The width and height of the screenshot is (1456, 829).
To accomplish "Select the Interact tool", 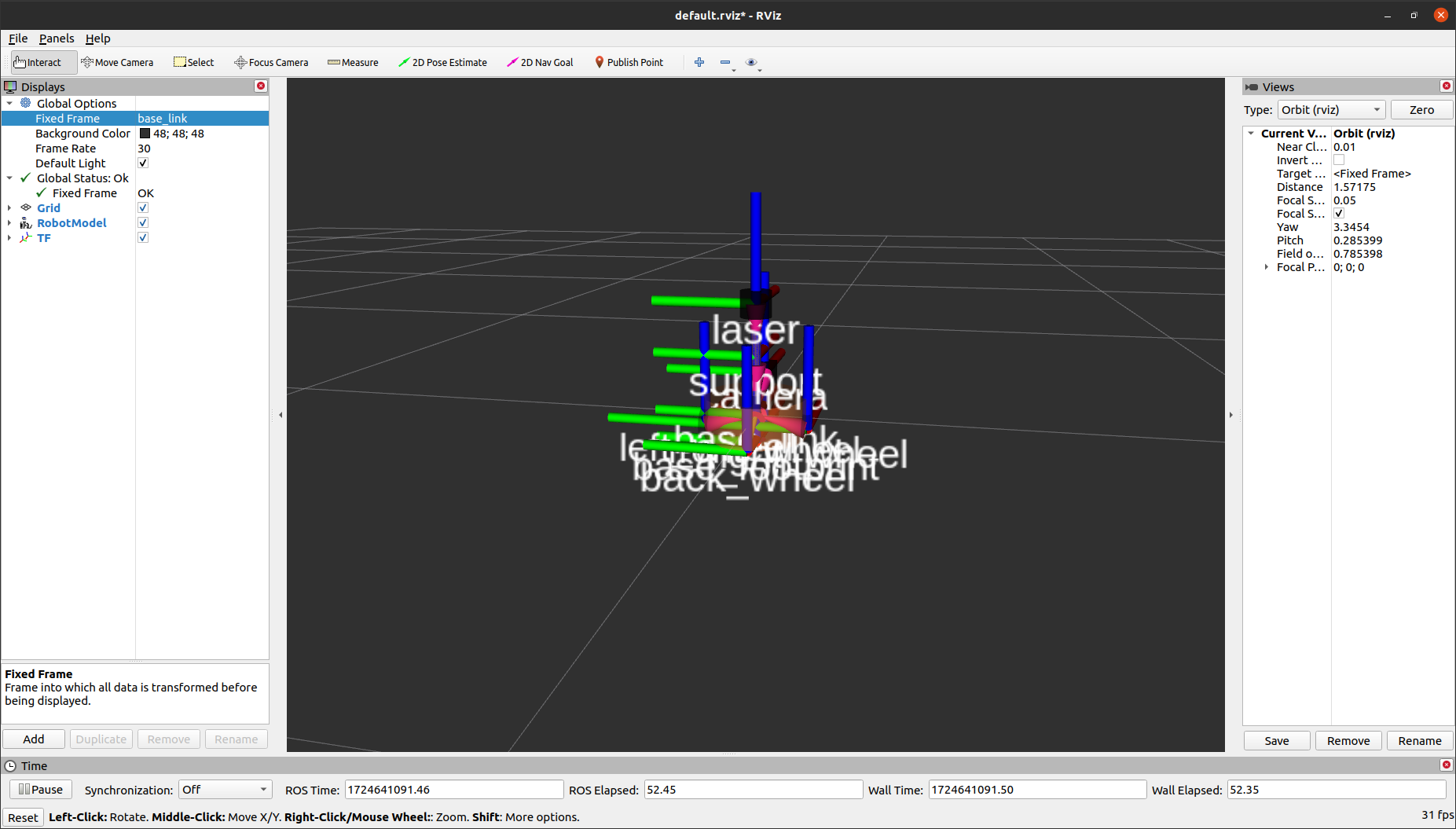I will 43,62.
